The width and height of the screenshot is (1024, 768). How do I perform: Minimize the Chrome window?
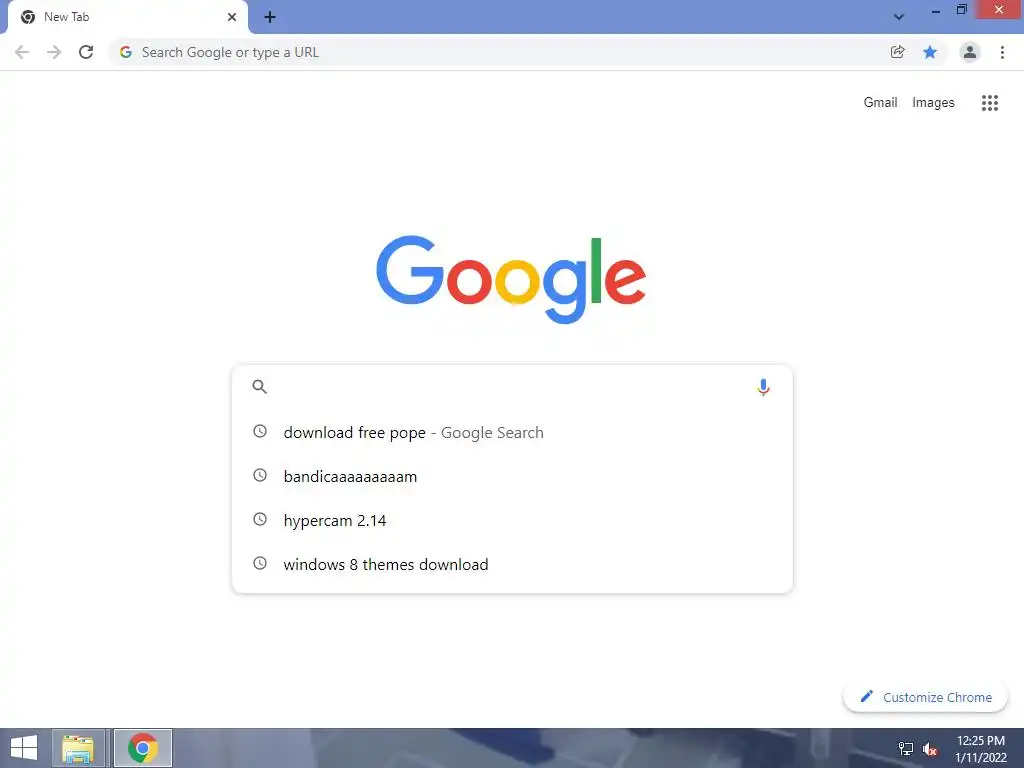(936, 11)
